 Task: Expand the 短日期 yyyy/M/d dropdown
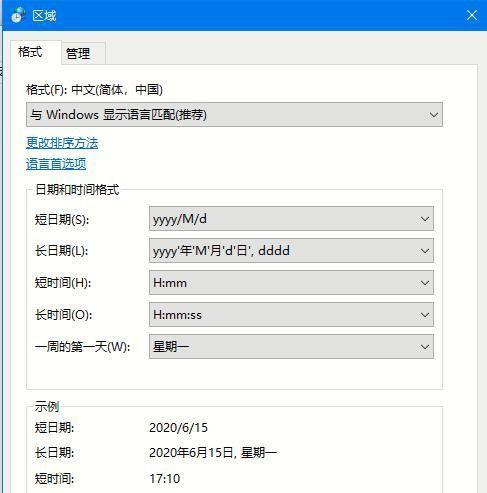coord(291,219)
